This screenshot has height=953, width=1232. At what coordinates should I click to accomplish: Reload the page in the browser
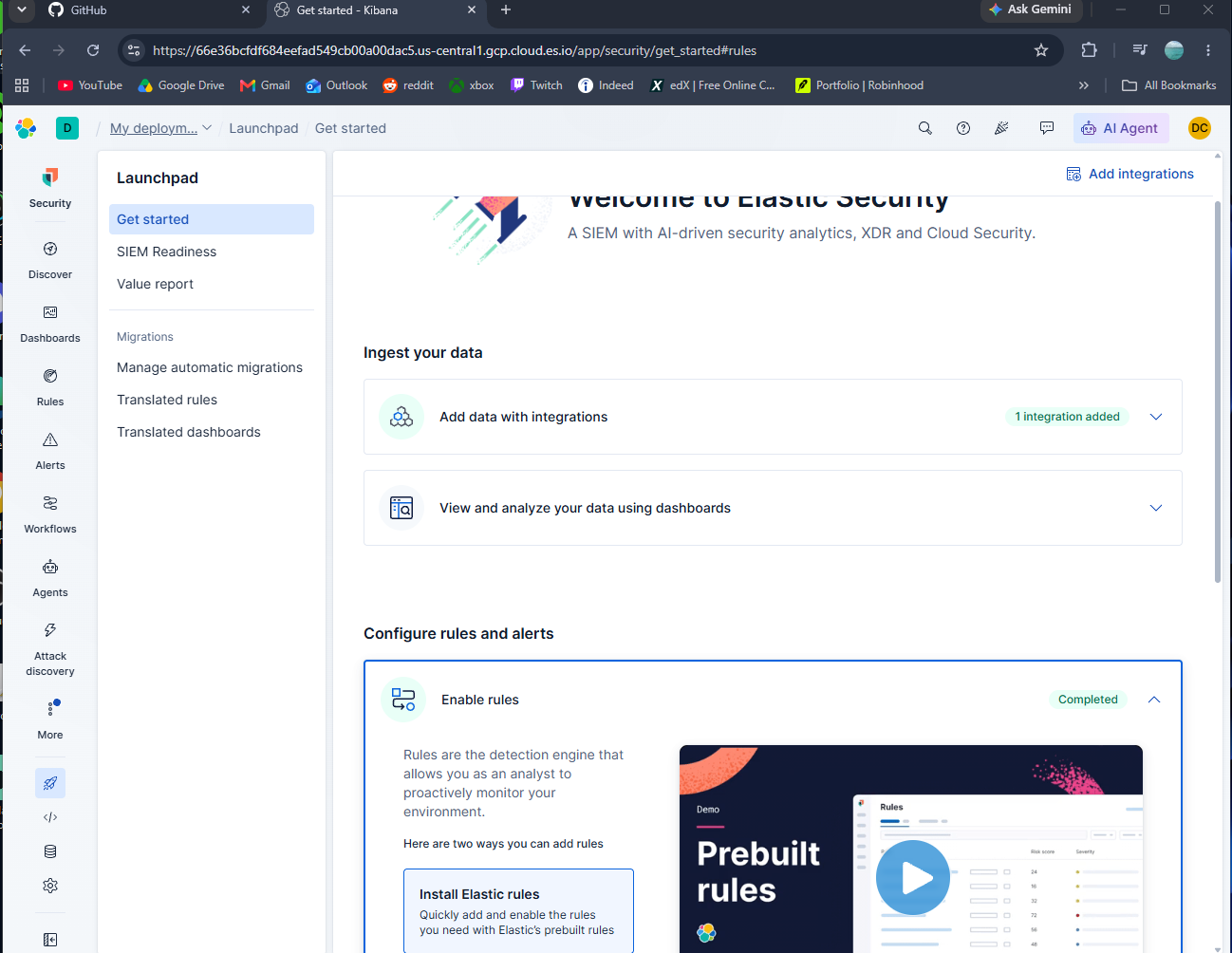pyautogui.click(x=93, y=50)
